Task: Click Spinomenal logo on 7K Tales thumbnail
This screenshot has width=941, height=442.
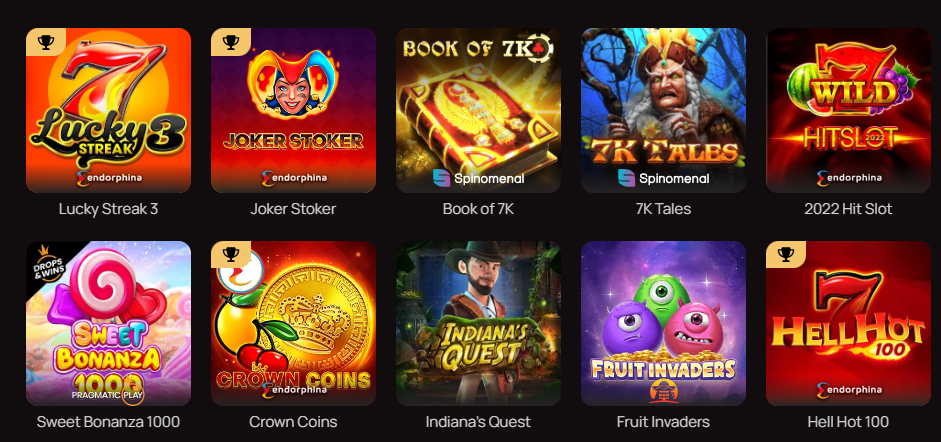Action: (x=663, y=178)
